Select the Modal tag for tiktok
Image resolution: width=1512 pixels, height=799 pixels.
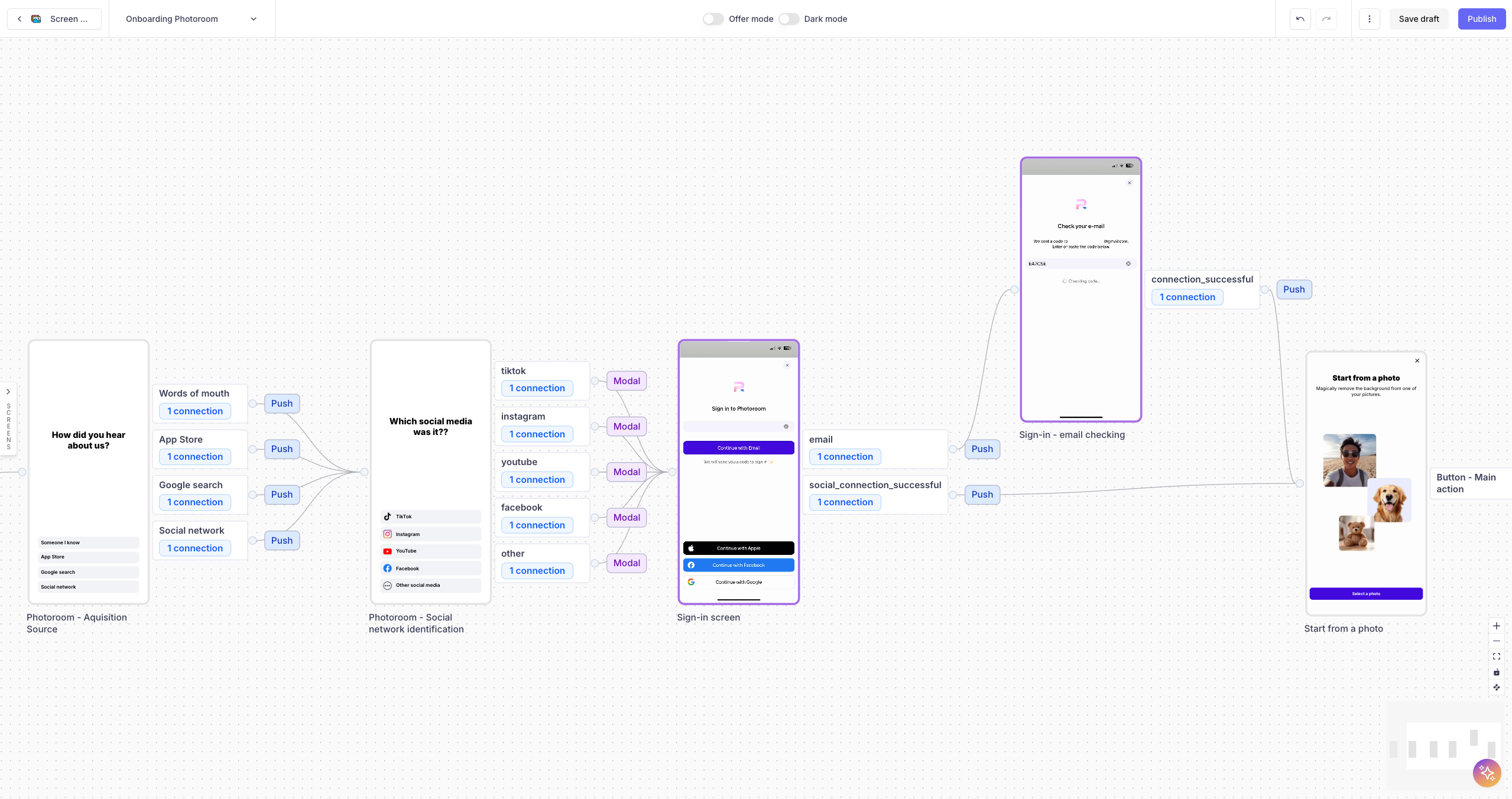(627, 381)
